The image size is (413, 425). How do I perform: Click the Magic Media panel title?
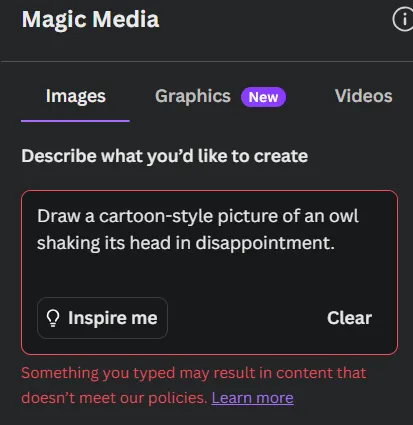[90, 20]
